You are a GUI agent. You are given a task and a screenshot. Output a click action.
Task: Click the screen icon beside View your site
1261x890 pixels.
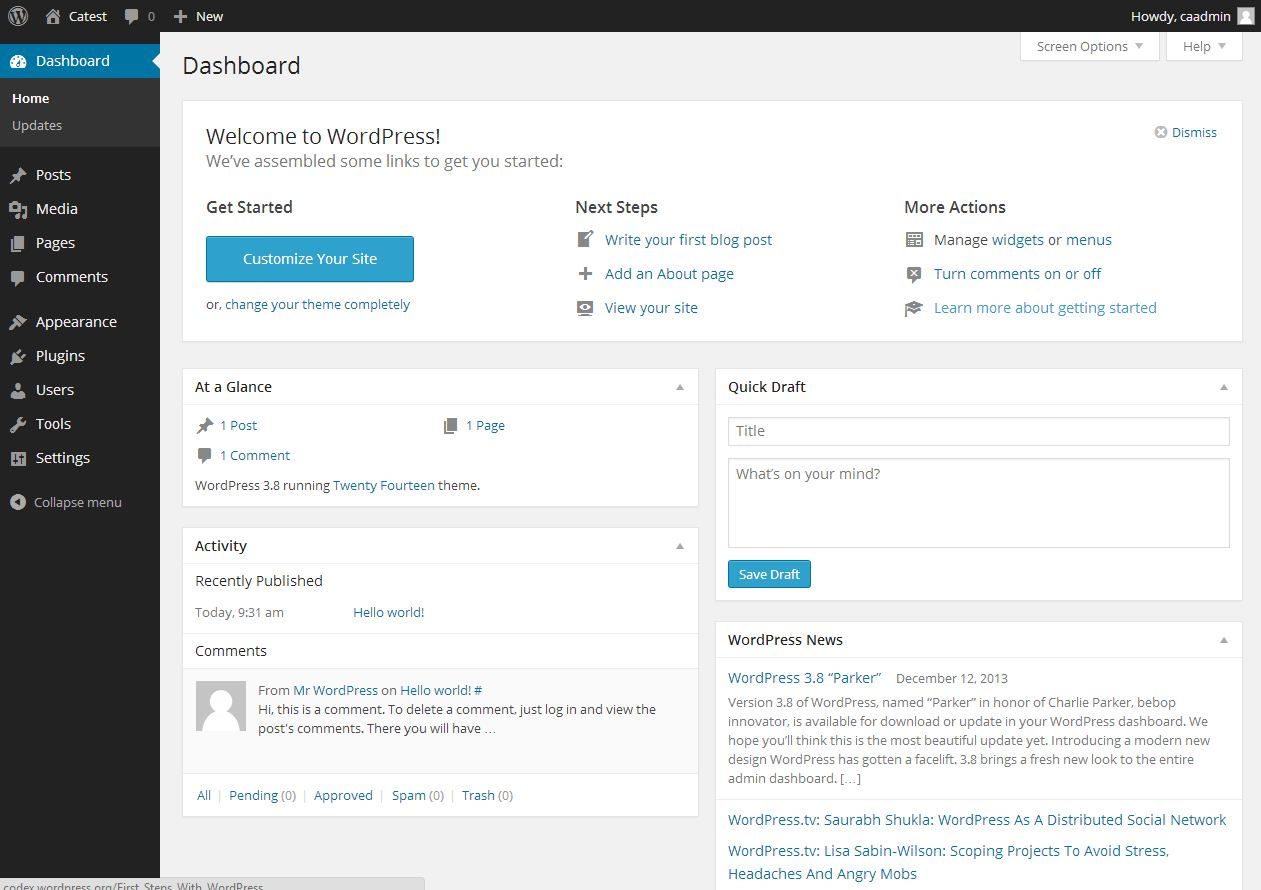[586, 308]
